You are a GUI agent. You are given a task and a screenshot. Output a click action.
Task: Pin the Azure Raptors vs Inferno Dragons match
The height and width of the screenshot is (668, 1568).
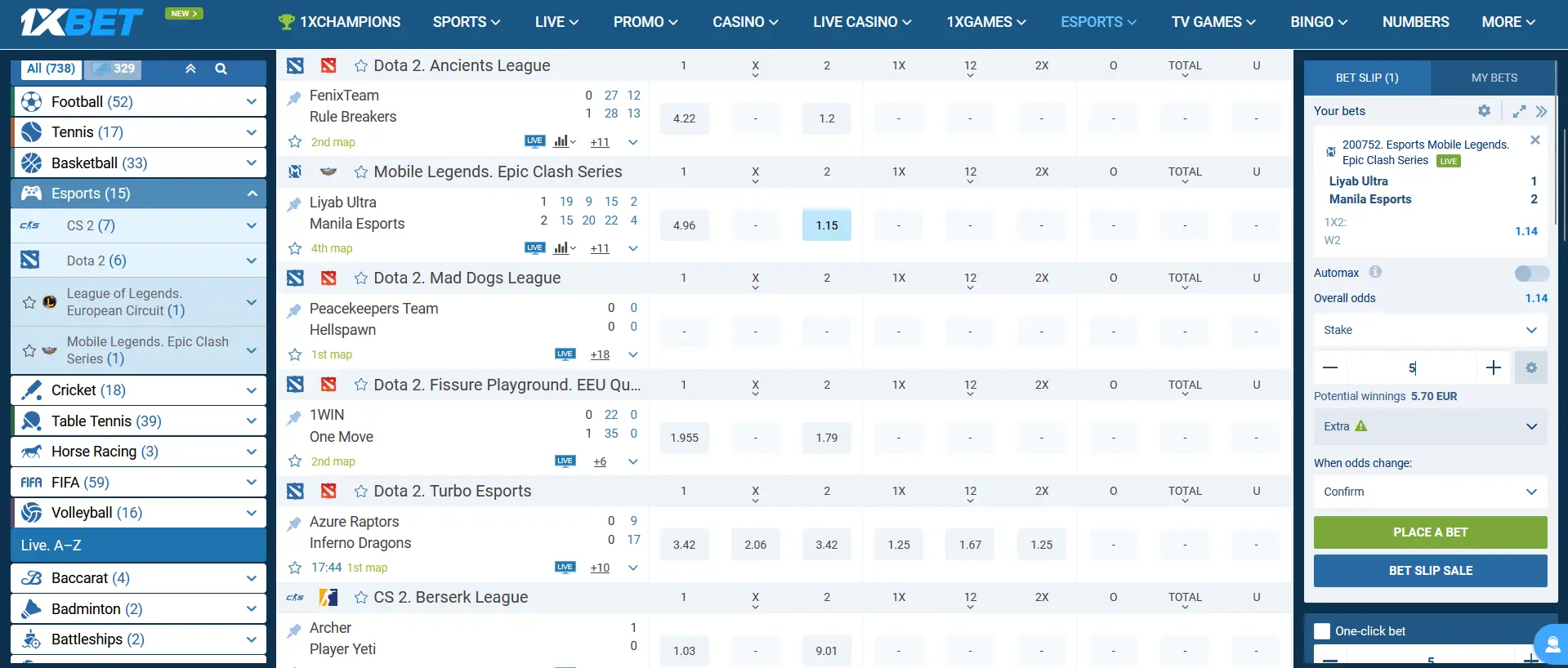click(x=294, y=525)
